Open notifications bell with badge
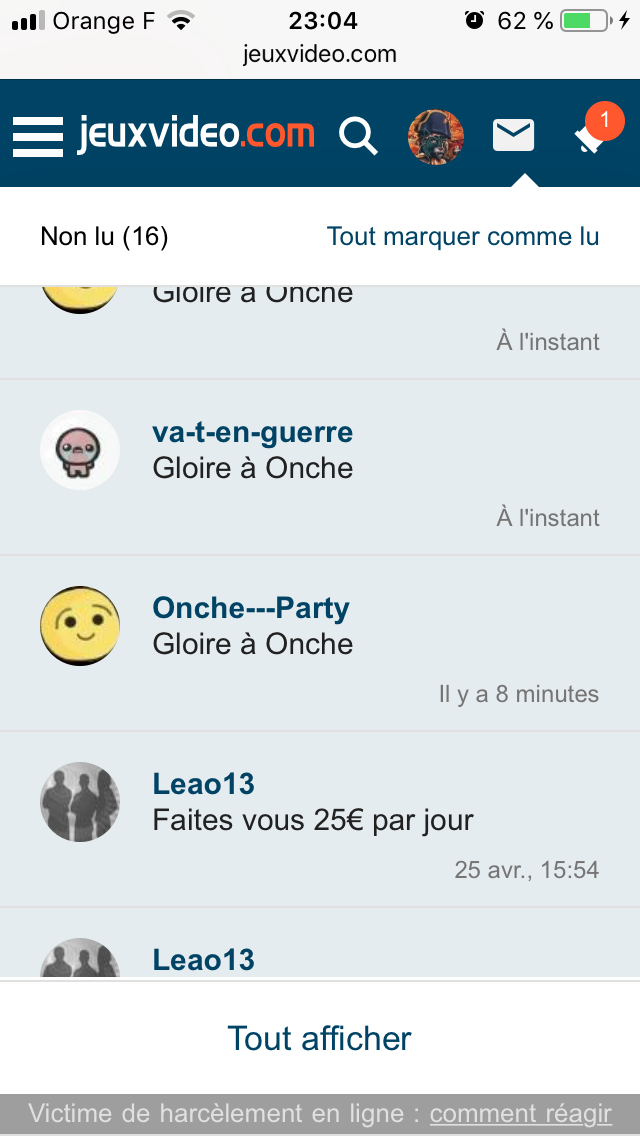 (592, 135)
